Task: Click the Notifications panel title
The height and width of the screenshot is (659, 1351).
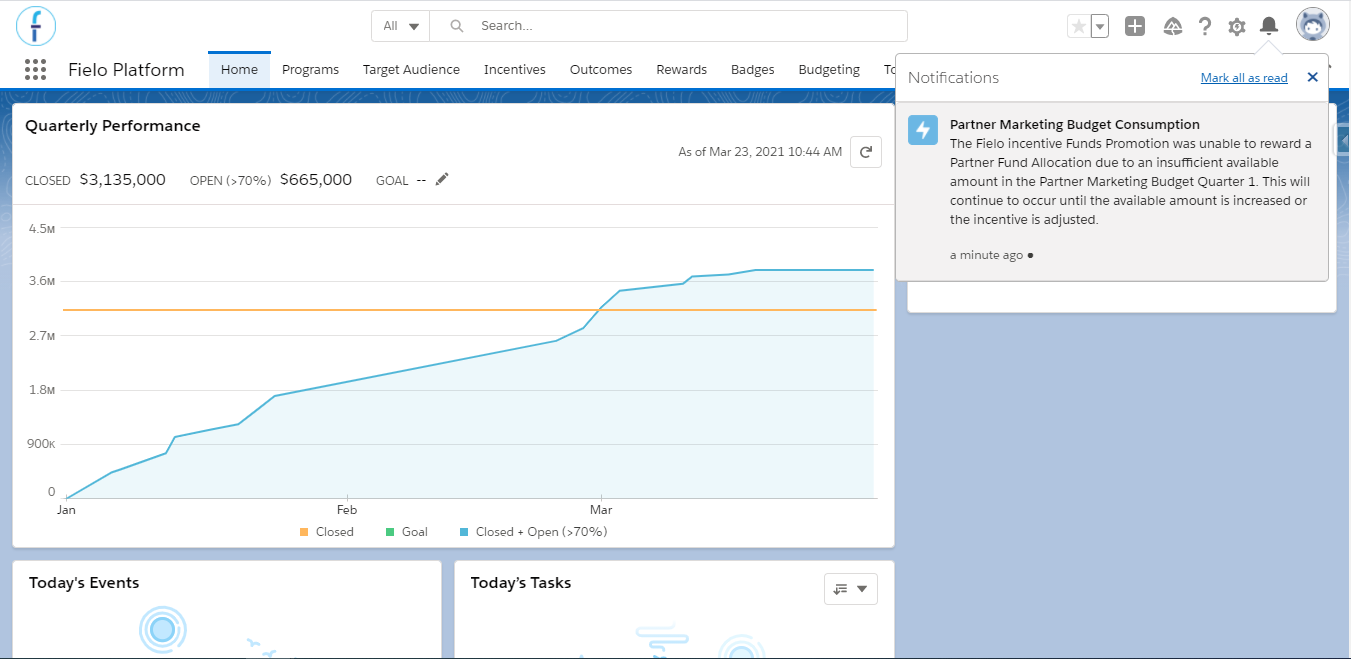Action: pos(953,77)
